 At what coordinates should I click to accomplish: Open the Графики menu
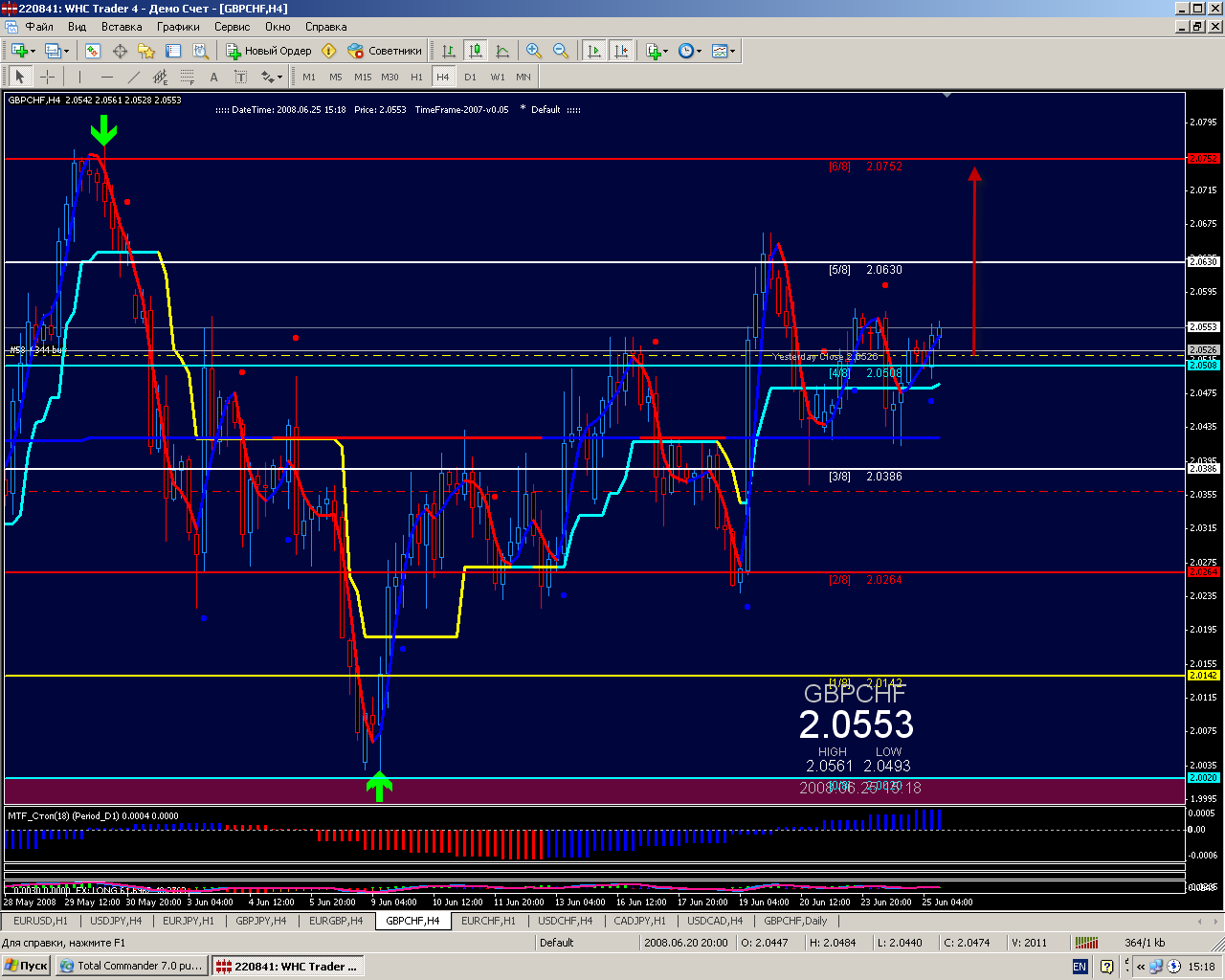click(x=179, y=27)
